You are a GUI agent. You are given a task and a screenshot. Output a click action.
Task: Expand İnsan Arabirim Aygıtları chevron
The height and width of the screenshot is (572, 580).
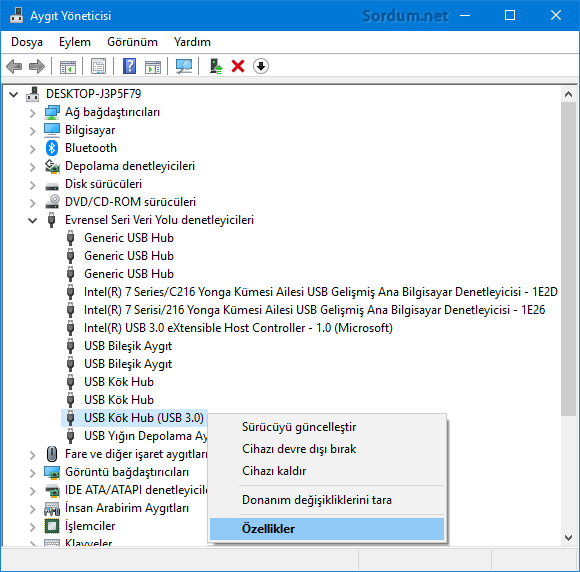click(x=33, y=509)
